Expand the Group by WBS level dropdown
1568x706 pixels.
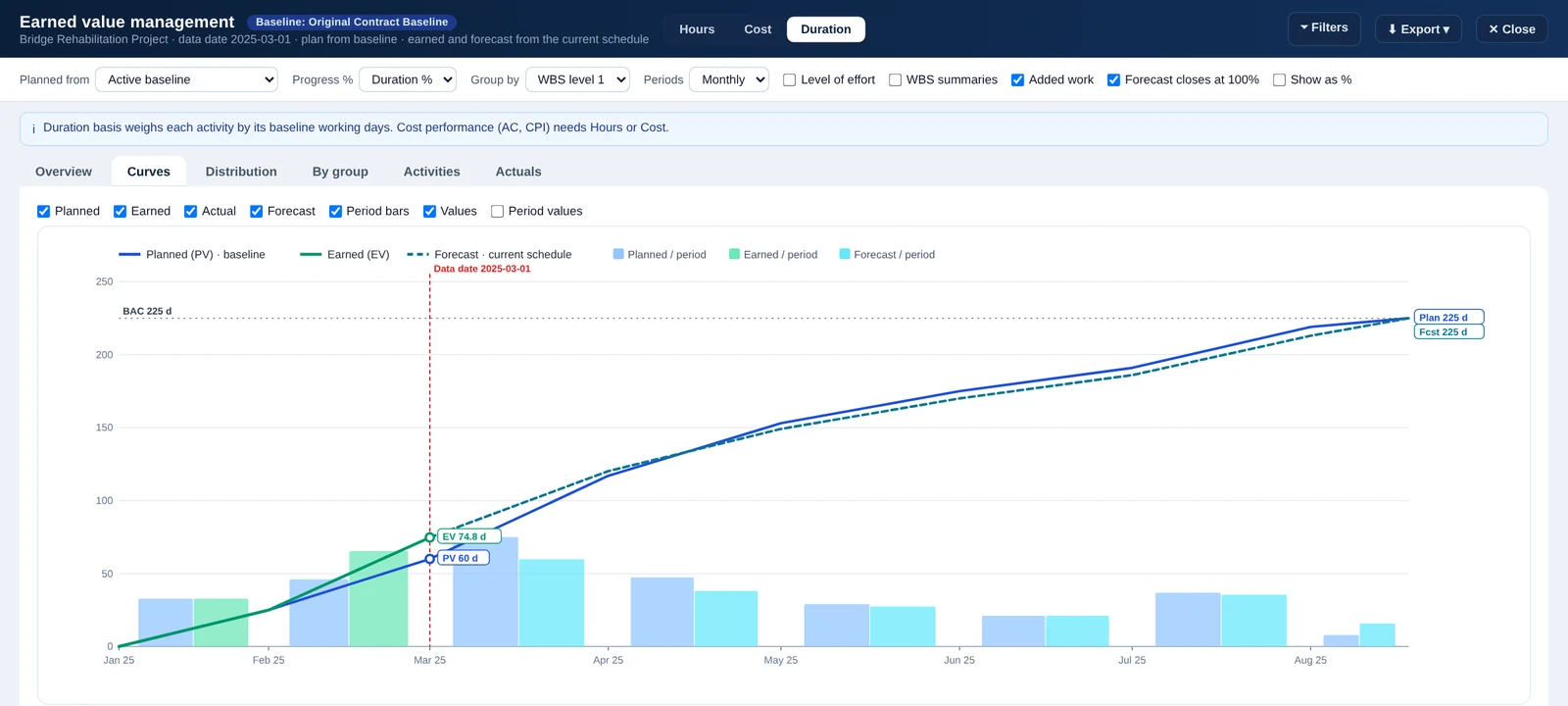tap(577, 79)
